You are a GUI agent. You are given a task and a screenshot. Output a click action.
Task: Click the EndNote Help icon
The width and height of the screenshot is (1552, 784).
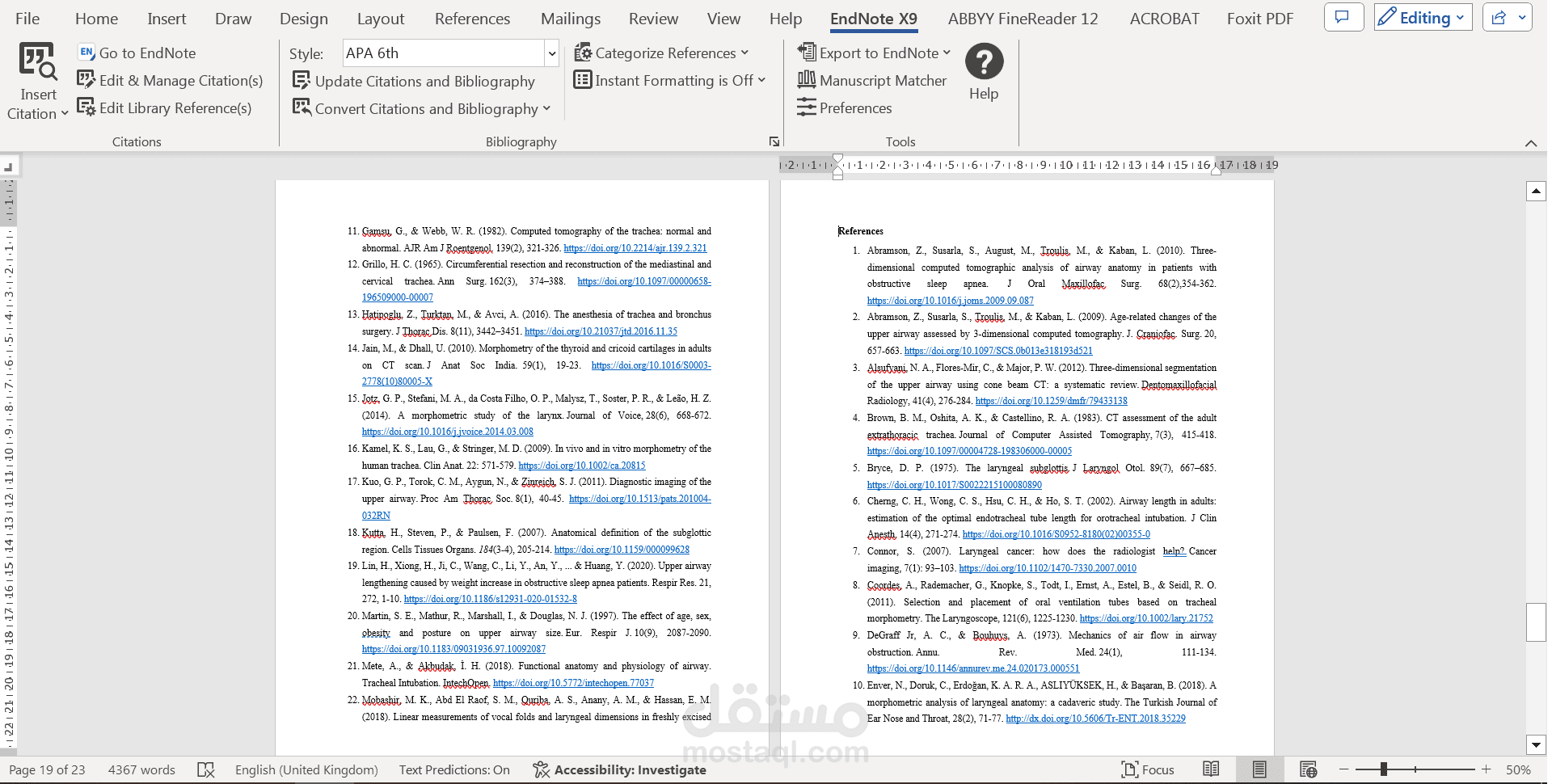click(984, 61)
